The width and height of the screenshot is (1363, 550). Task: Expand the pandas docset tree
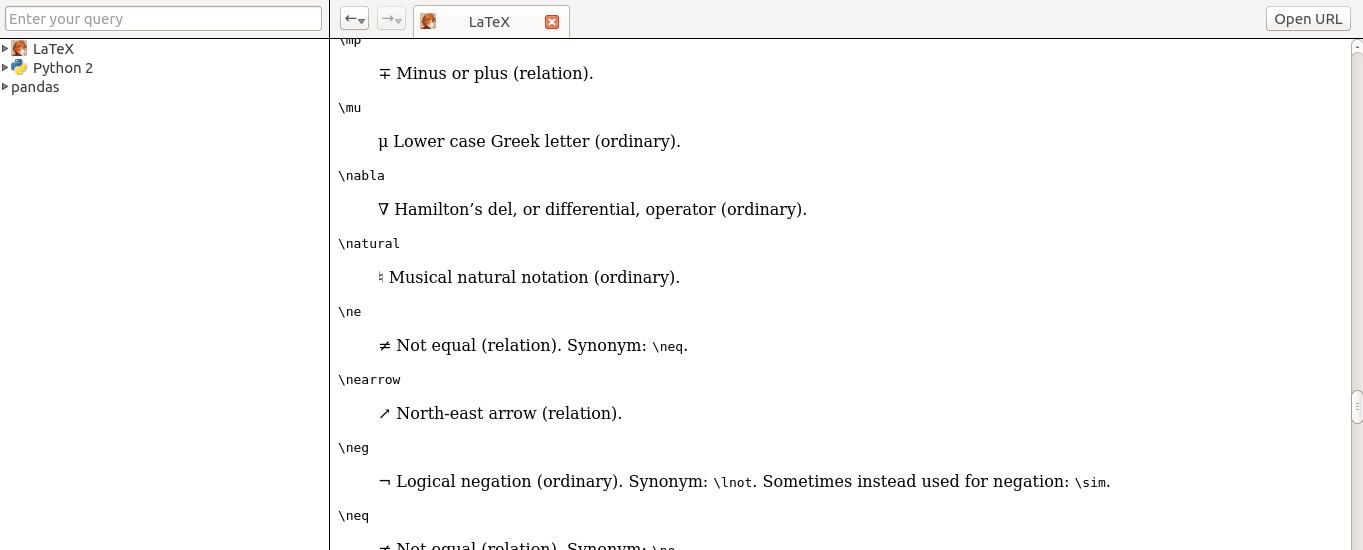(x=5, y=87)
